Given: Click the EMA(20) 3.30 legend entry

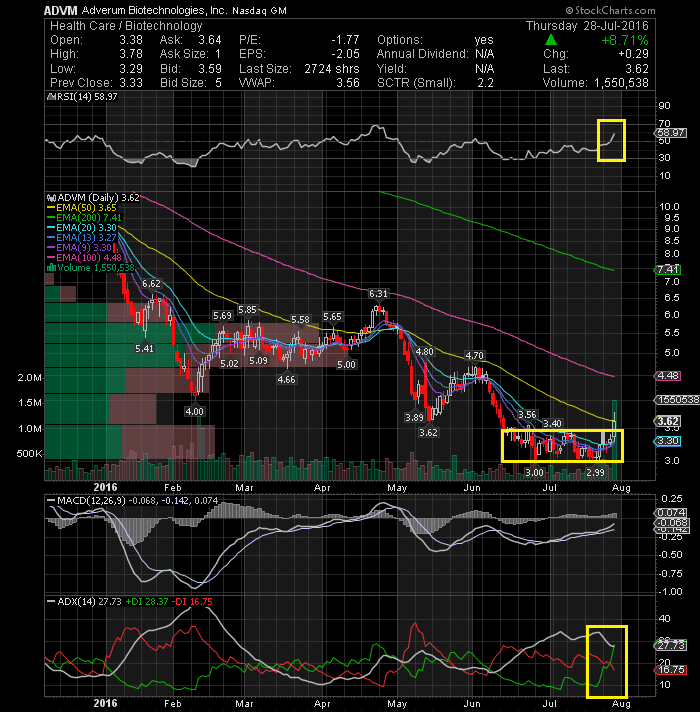Looking at the screenshot, I should (82, 228).
